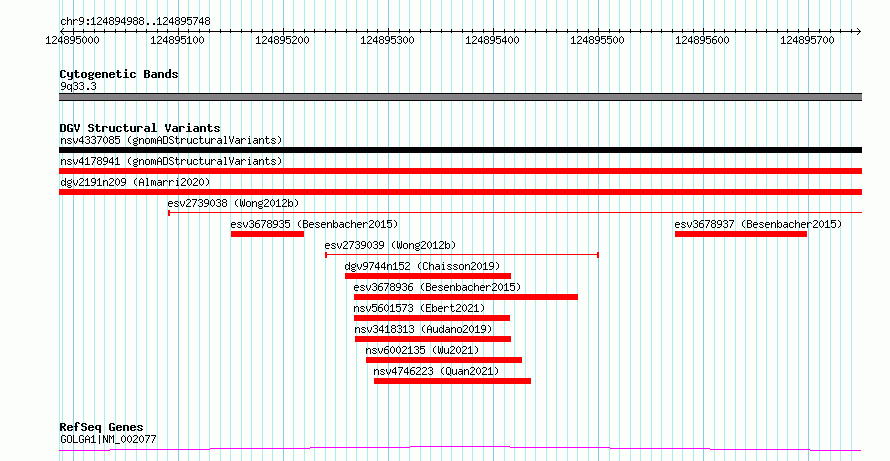Select the red nsv4178941 variant bar
The image size is (890, 461).
click(x=460, y=171)
